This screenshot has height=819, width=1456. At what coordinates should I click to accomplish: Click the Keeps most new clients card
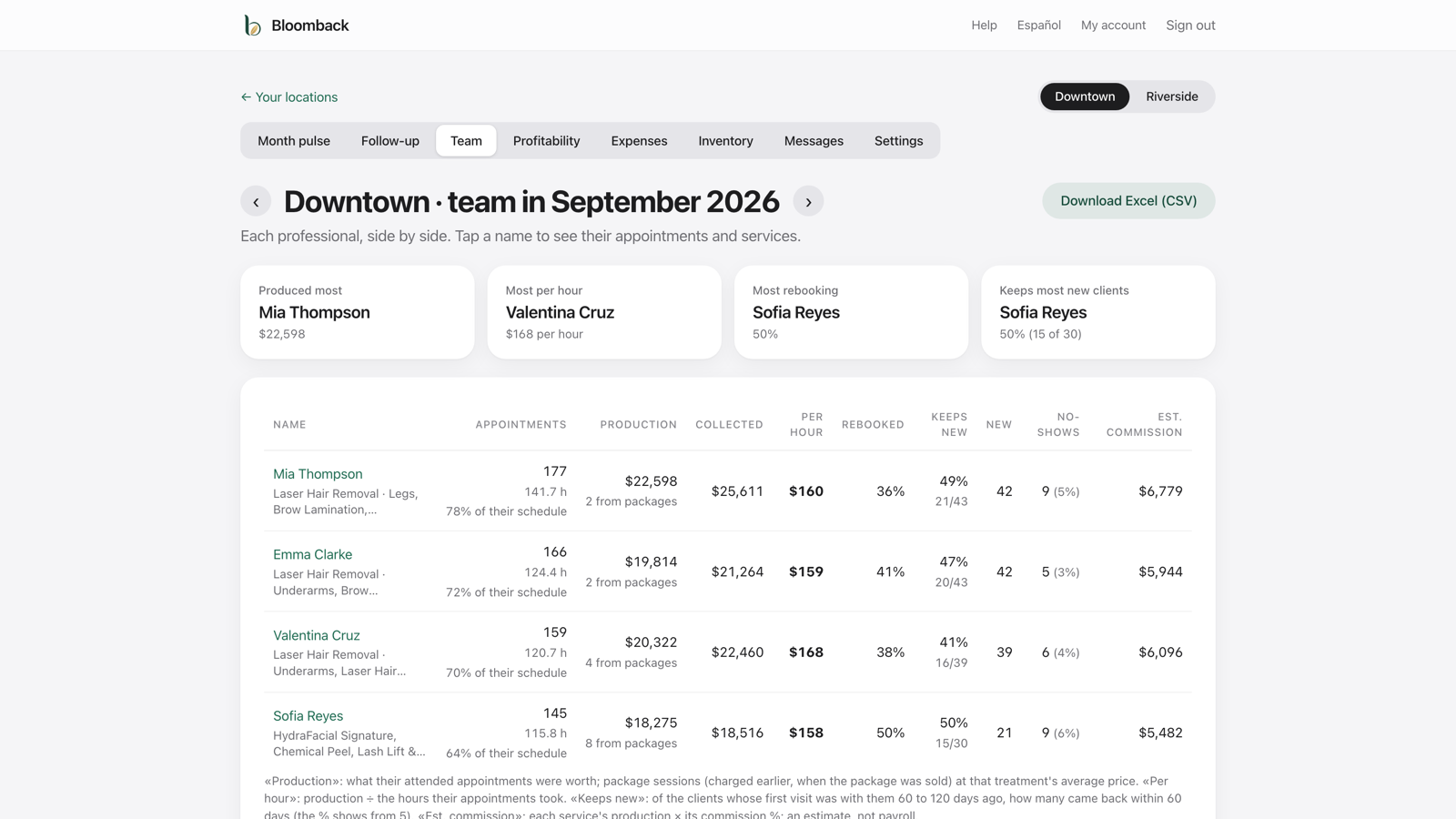coord(1097,312)
